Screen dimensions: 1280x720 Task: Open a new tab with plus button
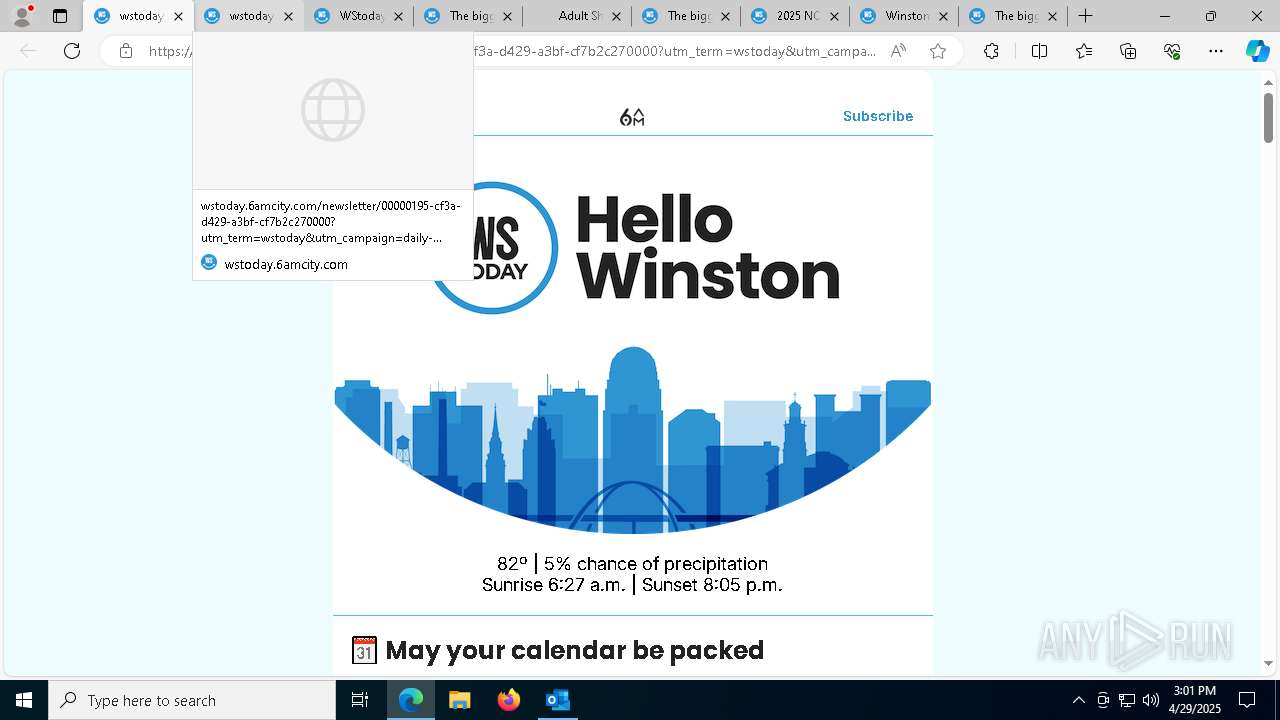1085,16
